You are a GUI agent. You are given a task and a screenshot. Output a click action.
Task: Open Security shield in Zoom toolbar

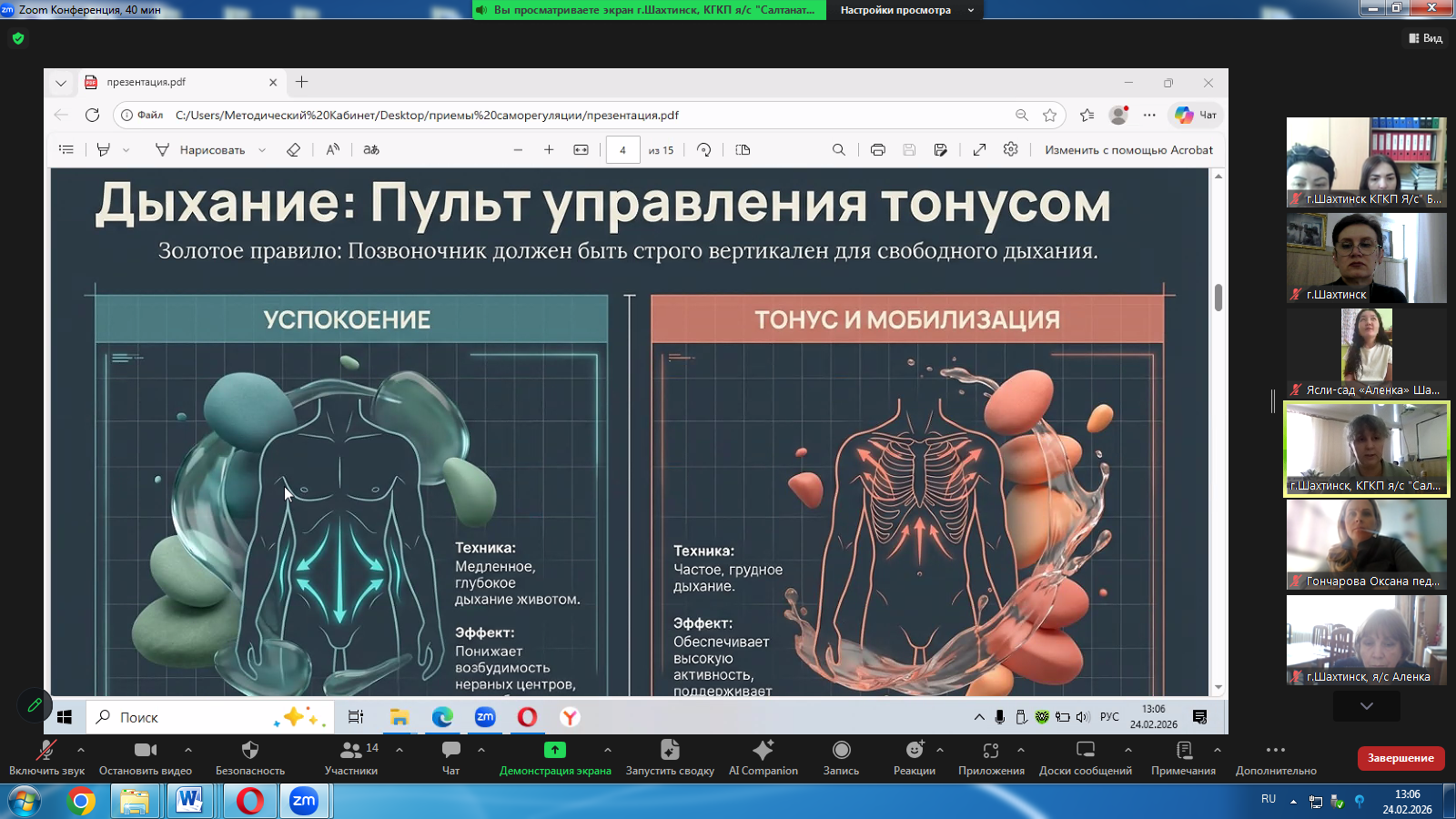250,757
